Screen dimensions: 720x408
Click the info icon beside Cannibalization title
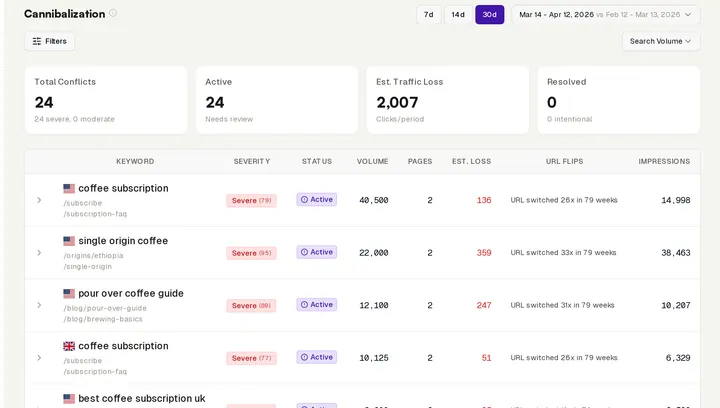(113, 13)
